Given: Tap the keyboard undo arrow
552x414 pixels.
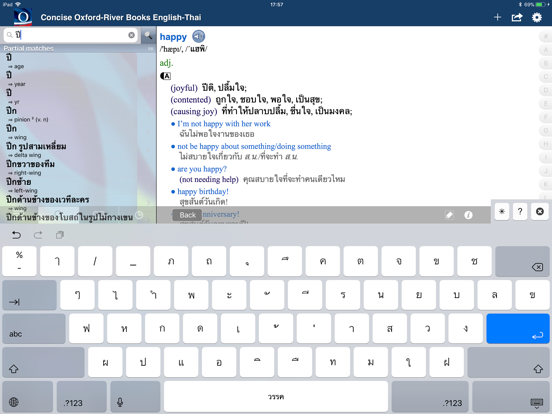Looking at the screenshot, I should [16, 235].
